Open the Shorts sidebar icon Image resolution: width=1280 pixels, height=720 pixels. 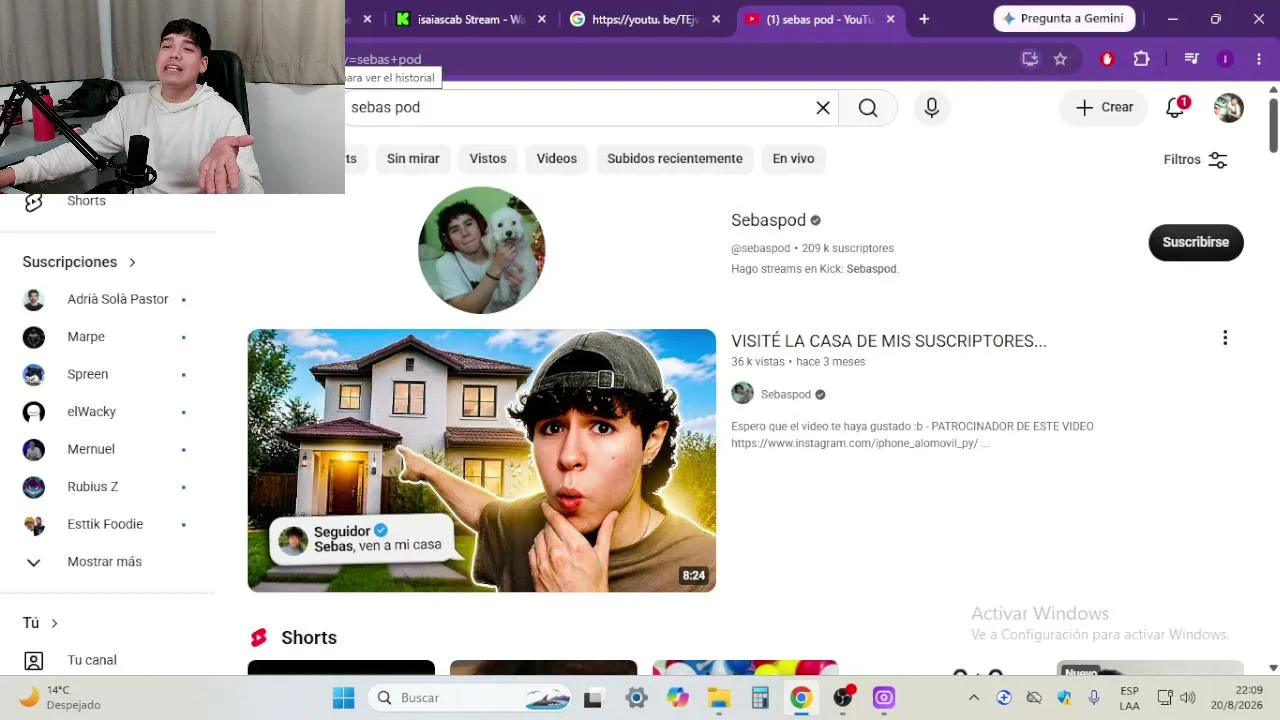point(34,202)
